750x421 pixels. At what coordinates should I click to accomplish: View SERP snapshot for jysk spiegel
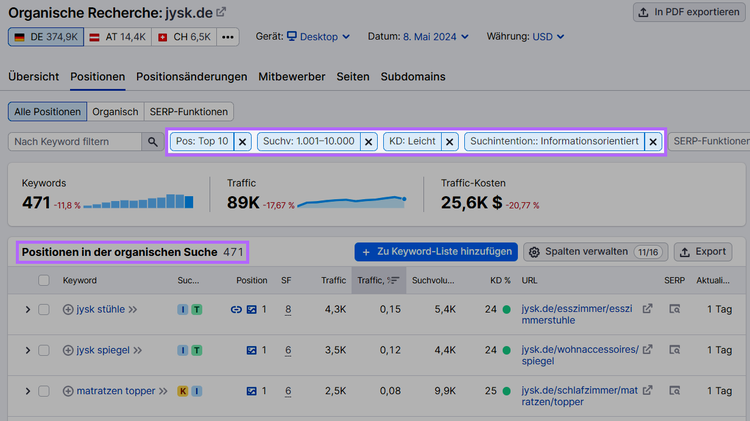pyautogui.click(x=674, y=350)
